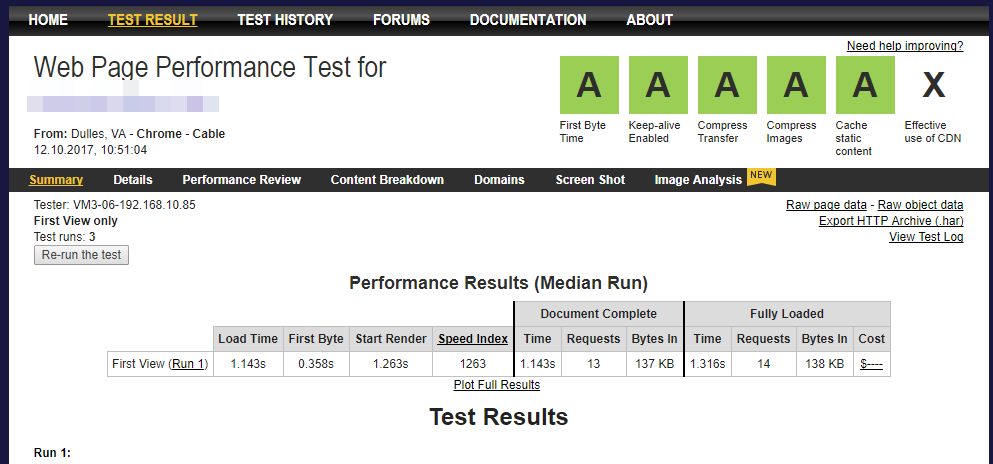Click the CDN grade X icon
The image size is (993, 464).
pyautogui.click(x=933, y=86)
